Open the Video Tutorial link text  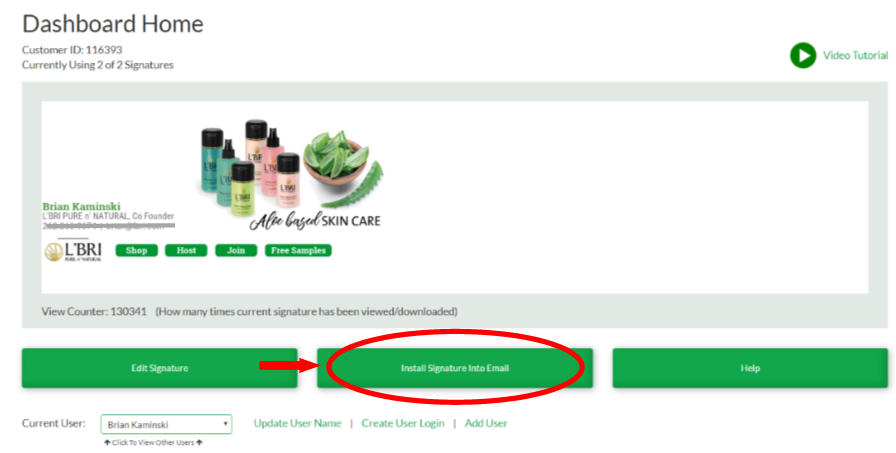pyautogui.click(x=855, y=55)
